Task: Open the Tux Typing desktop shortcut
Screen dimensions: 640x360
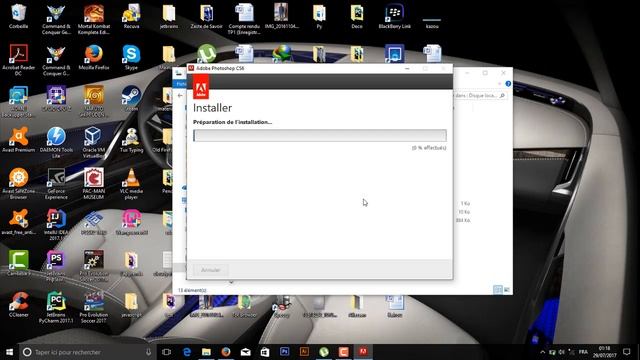Action: click(x=131, y=140)
